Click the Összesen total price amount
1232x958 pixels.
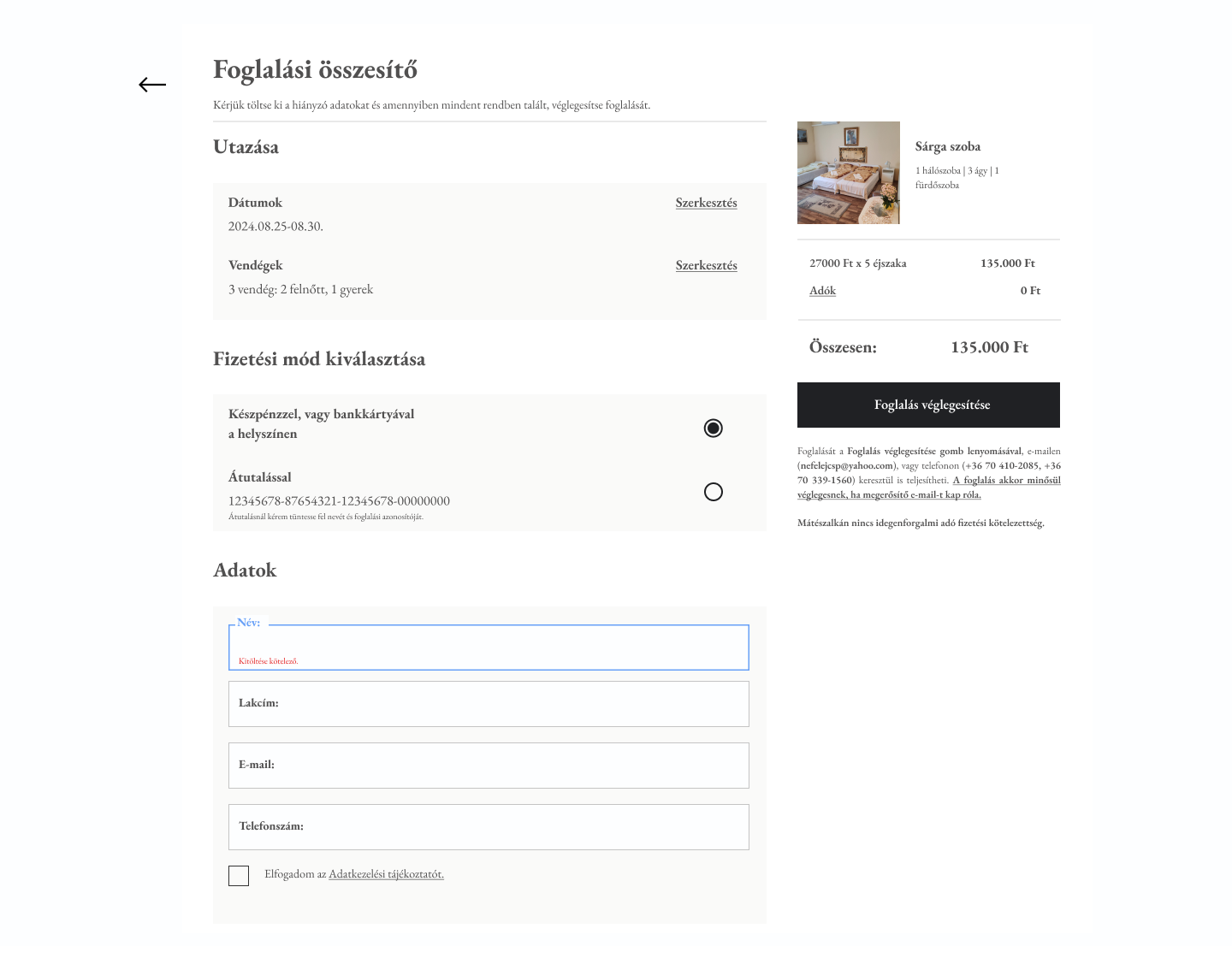pyautogui.click(x=989, y=347)
